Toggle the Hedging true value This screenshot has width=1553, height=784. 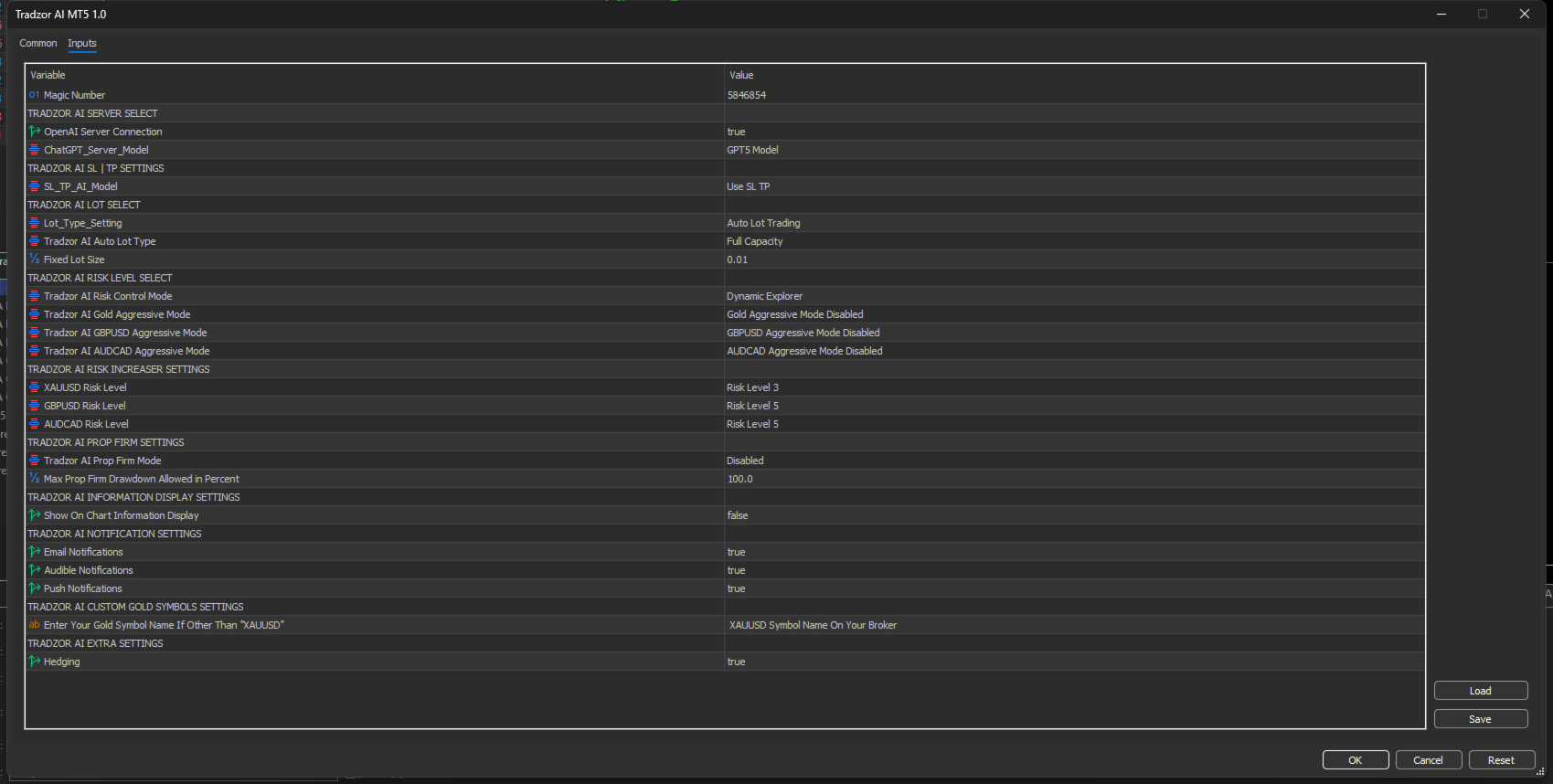[x=1074, y=662]
